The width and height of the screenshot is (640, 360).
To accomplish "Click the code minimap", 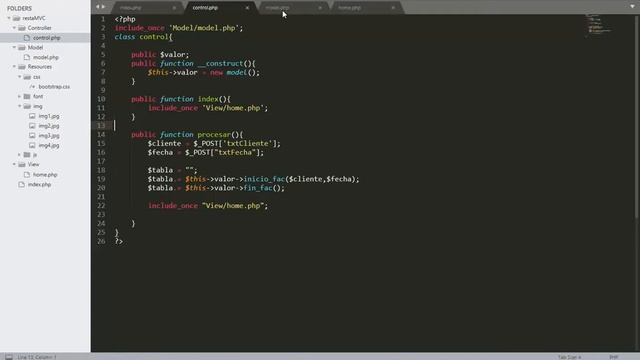I will click(598, 26).
